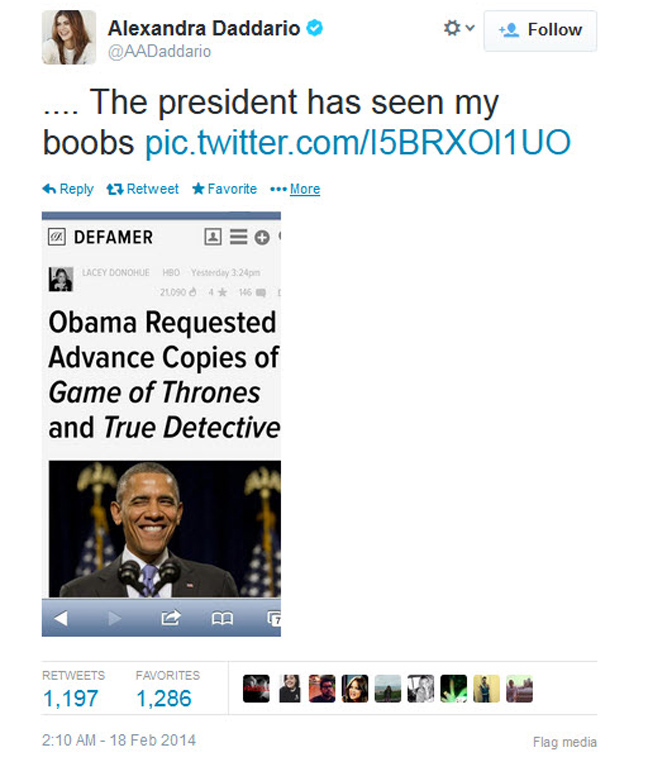Tap the browser back arrow
648x757 pixels.
(61, 619)
